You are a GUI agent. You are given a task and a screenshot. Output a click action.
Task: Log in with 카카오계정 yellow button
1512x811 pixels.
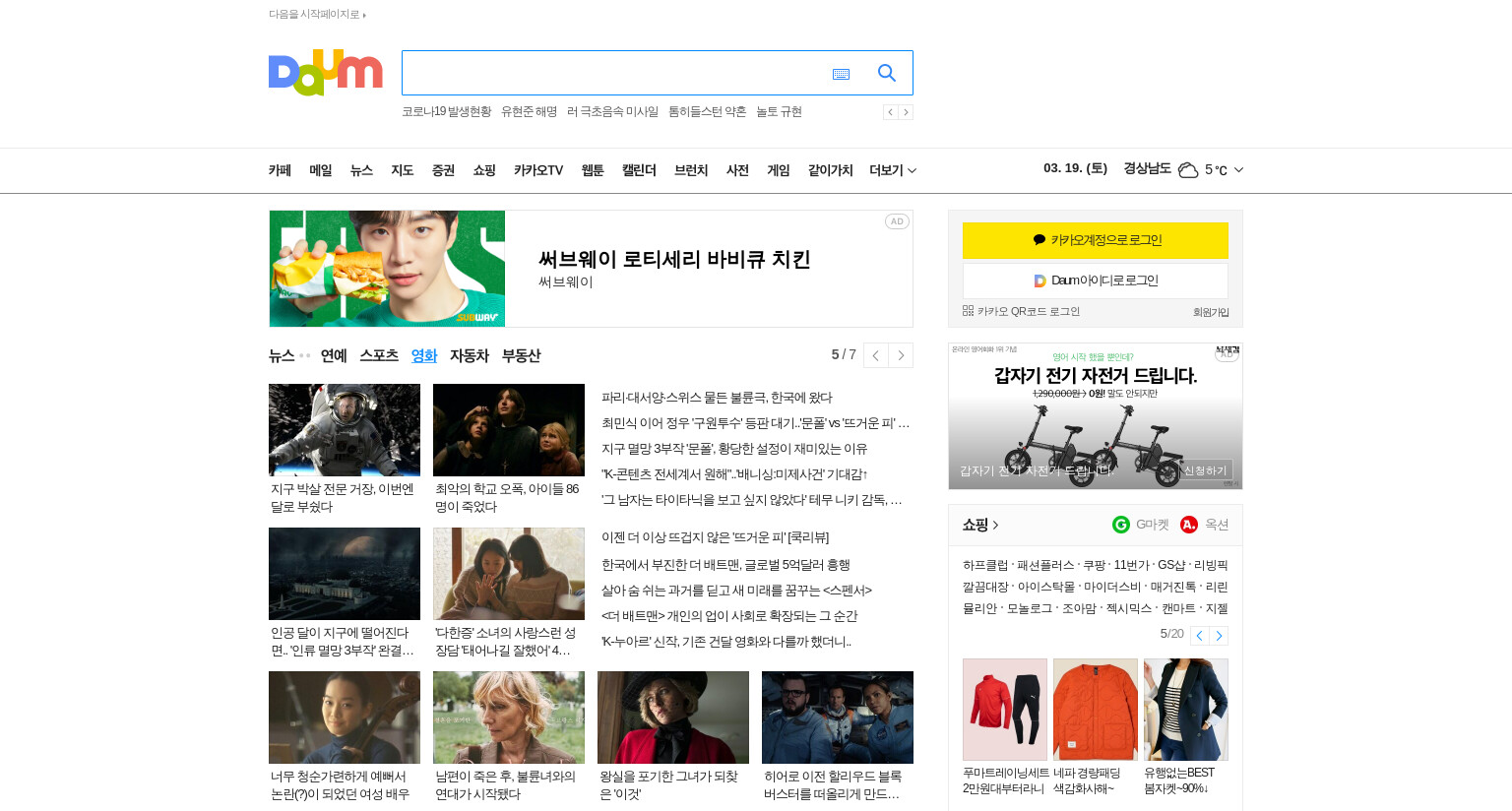pos(1096,240)
